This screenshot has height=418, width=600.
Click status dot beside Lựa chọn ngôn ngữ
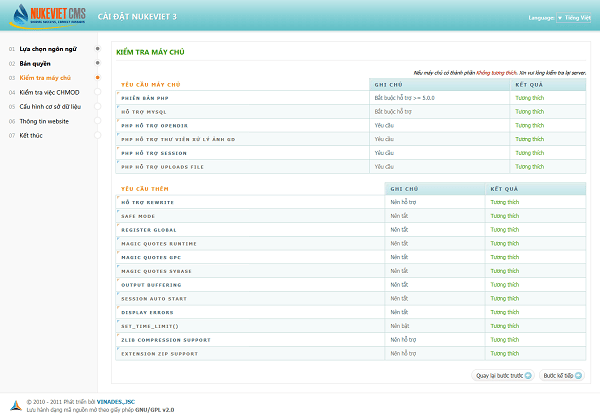97,48
